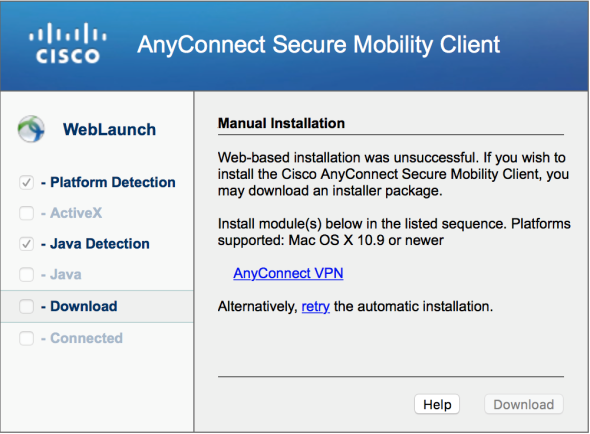The height and width of the screenshot is (434, 590).
Task: Toggle the Java Detection checkbox
Action: [x=26, y=244]
